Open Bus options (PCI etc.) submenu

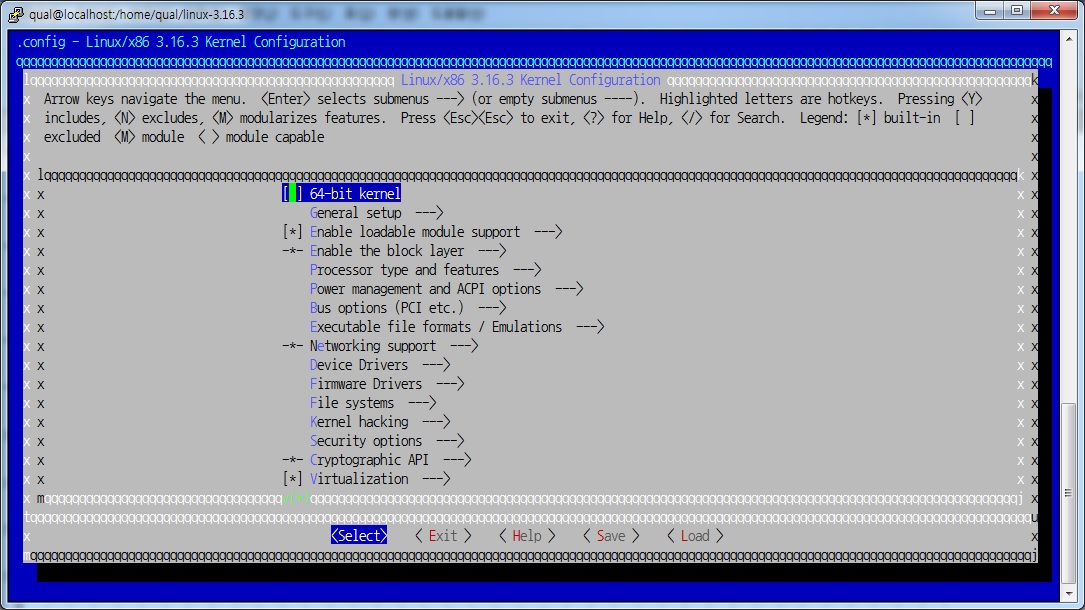coord(408,308)
